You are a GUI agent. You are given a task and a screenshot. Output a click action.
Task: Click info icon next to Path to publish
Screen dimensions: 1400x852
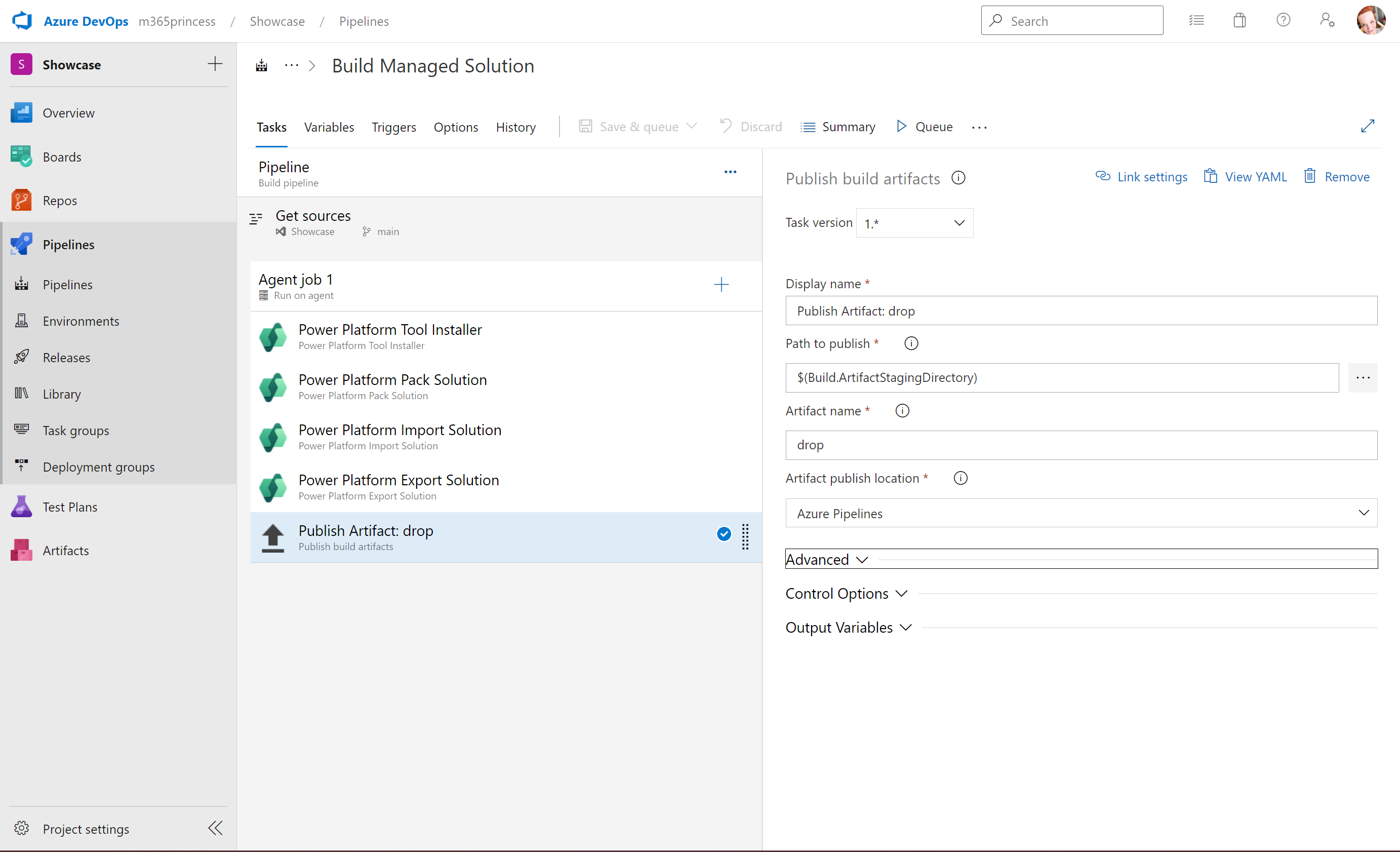click(911, 343)
